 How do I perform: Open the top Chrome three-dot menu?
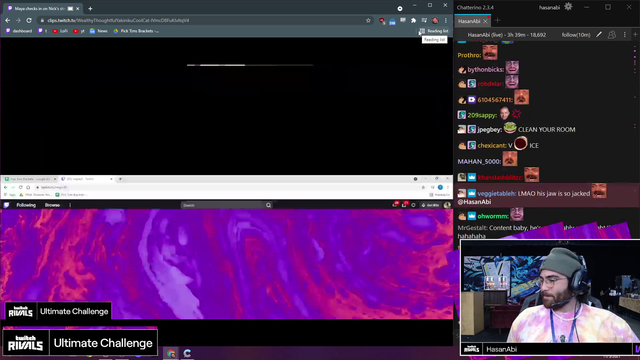pyautogui.click(x=446, y=20)
